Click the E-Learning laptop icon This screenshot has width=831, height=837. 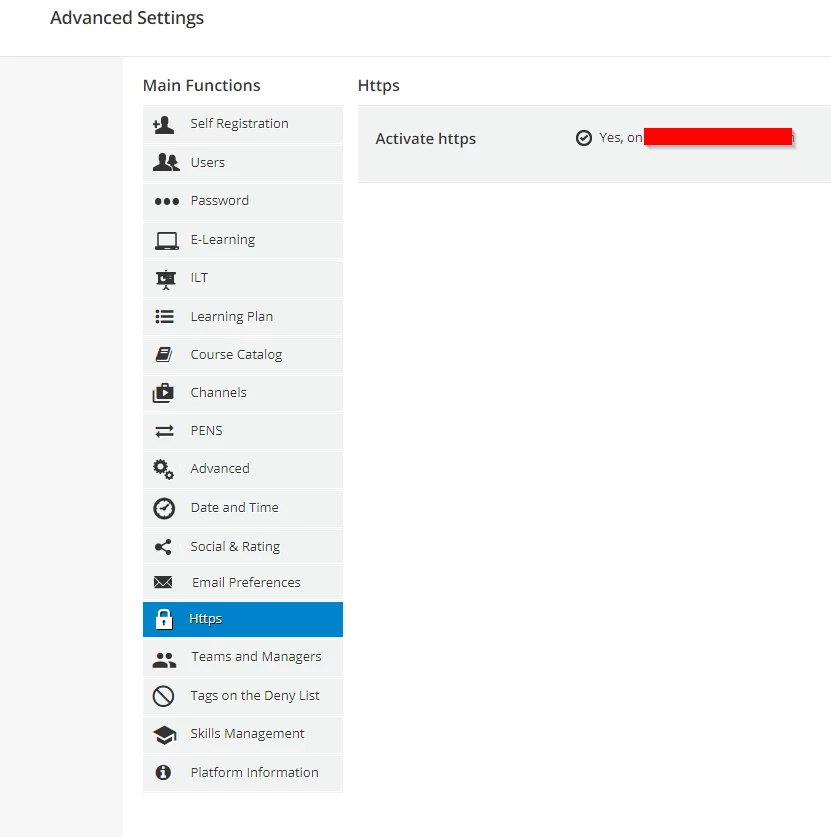coord(165,241)
